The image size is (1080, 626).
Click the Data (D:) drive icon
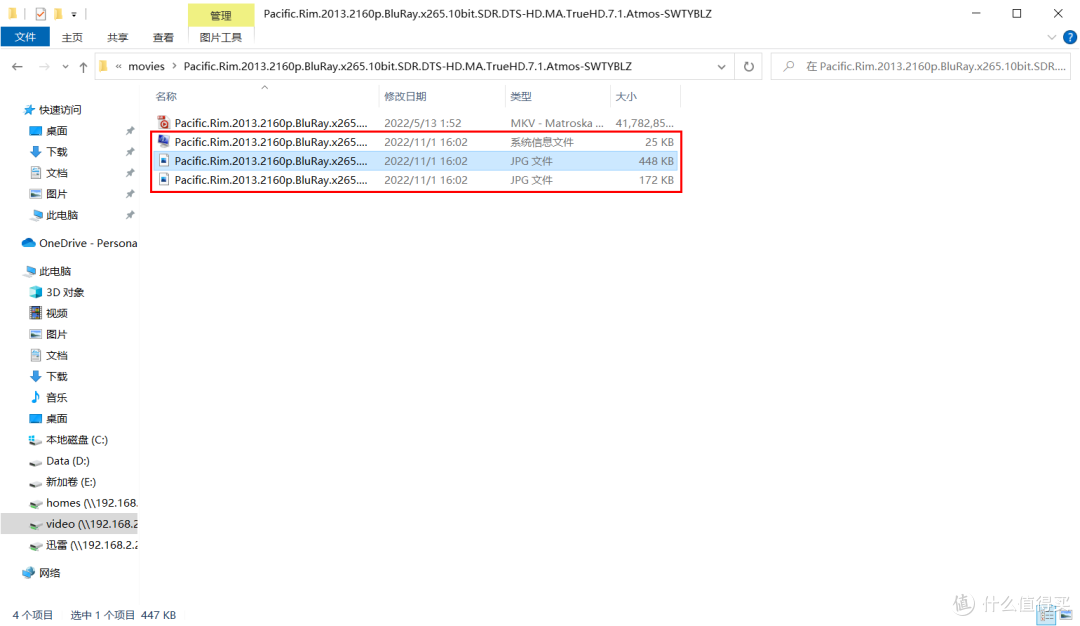click(36, 461)
